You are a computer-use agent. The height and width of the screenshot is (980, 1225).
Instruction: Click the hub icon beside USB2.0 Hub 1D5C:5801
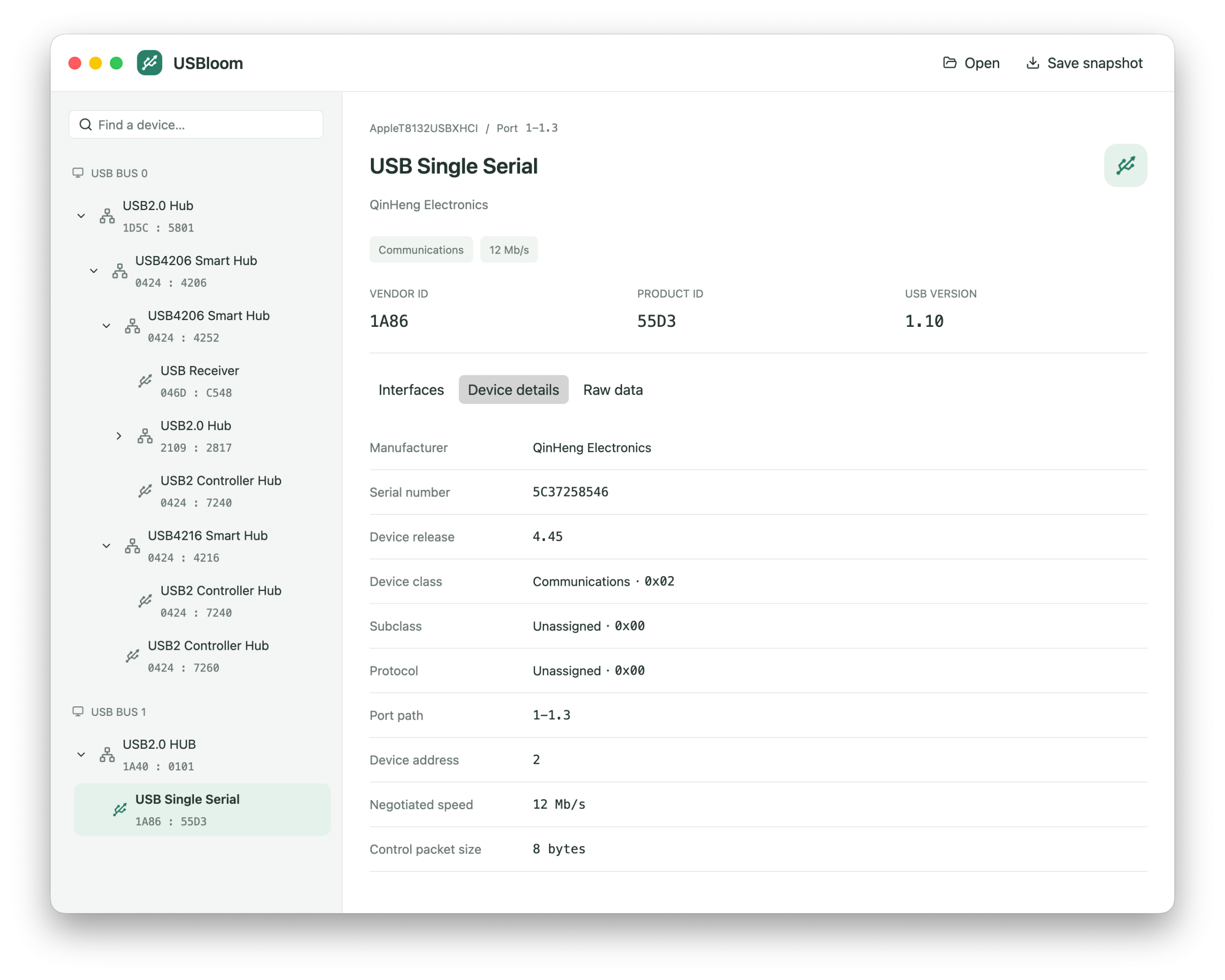tap(107, 216)
